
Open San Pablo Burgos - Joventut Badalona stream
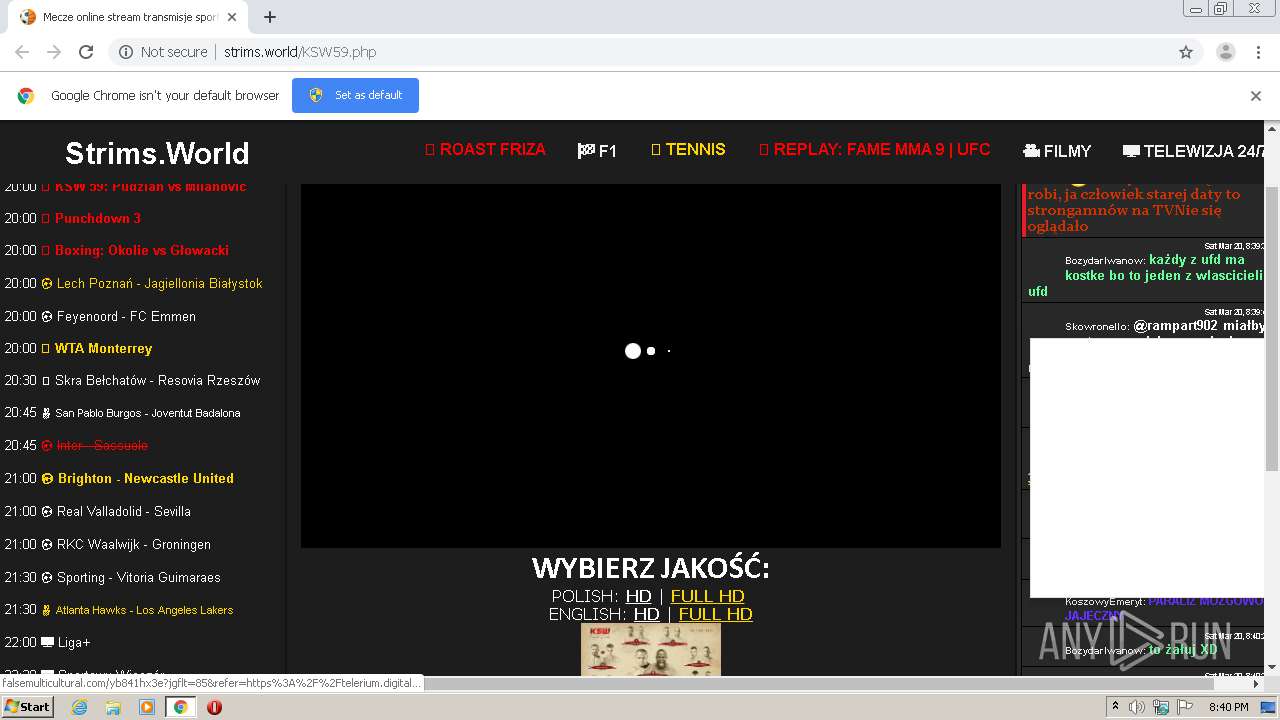(147, 413)
